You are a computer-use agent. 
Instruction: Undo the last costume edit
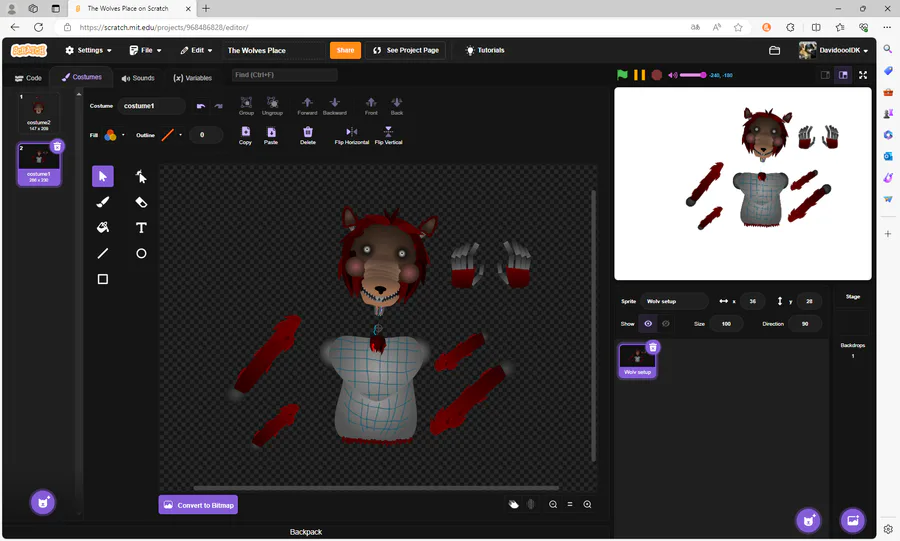click(201, 106)
